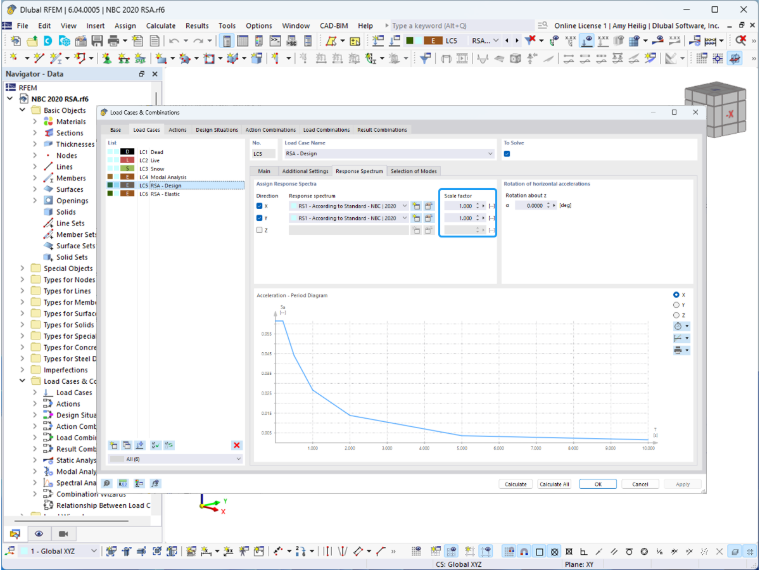
Task: Select the Y radio button for diagram
Action: click(x=676, y=305)
